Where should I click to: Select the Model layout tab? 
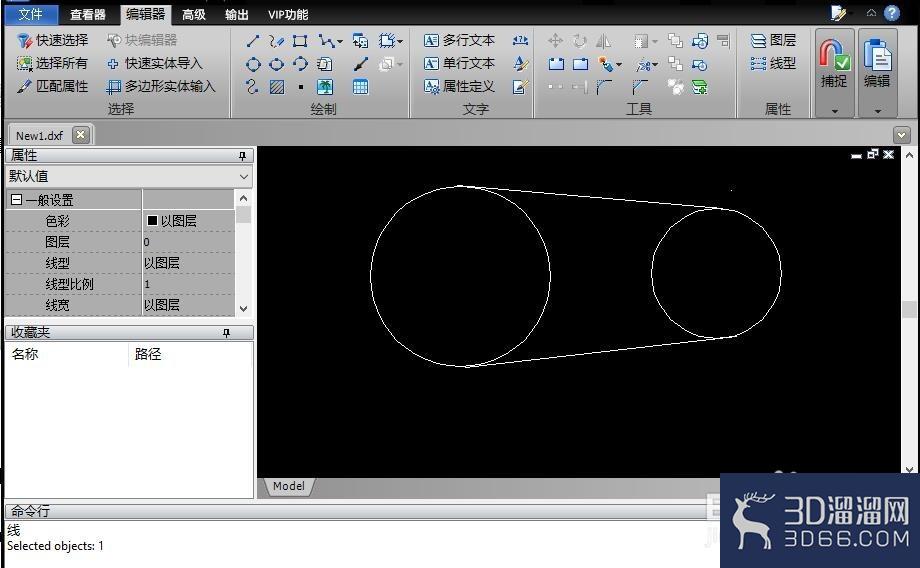tap(289, 486)
